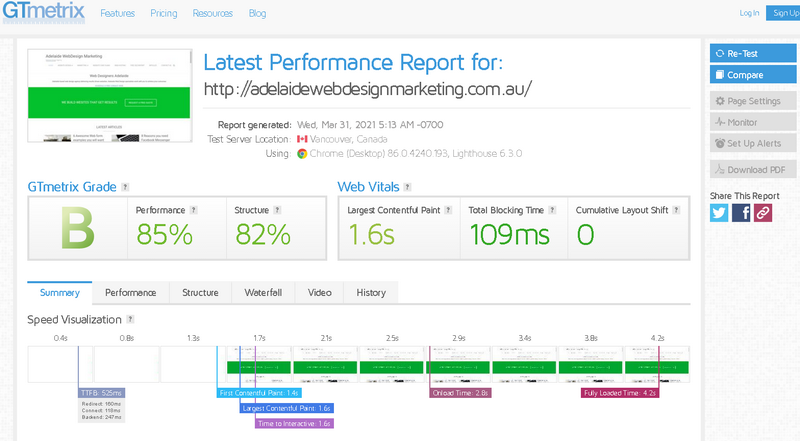
Task: Click the Sign Up button
Action: [x=783, y=13]
